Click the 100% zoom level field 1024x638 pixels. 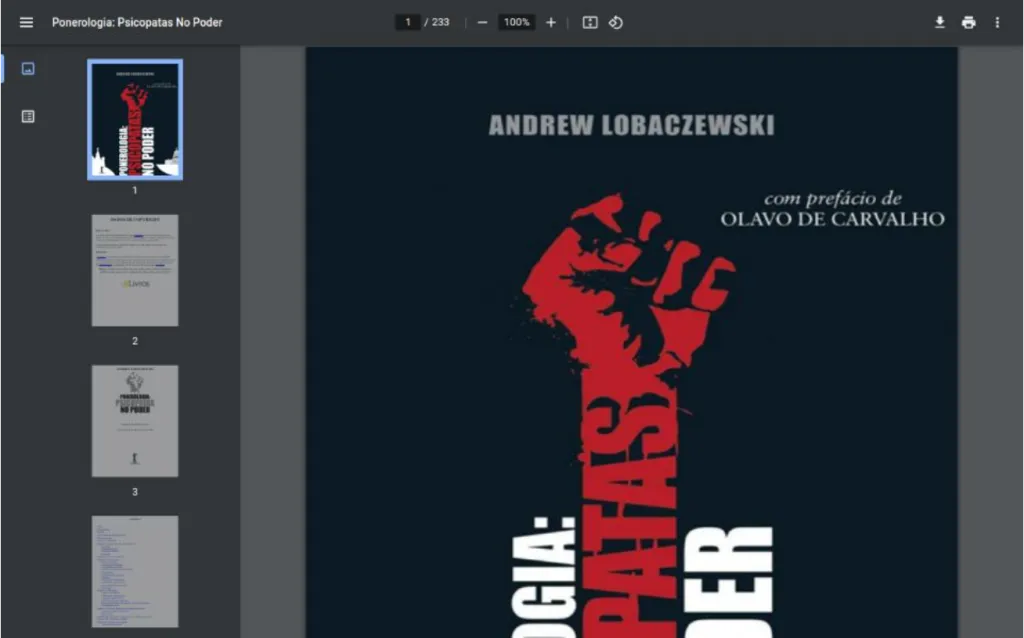[x=516, y=22]
